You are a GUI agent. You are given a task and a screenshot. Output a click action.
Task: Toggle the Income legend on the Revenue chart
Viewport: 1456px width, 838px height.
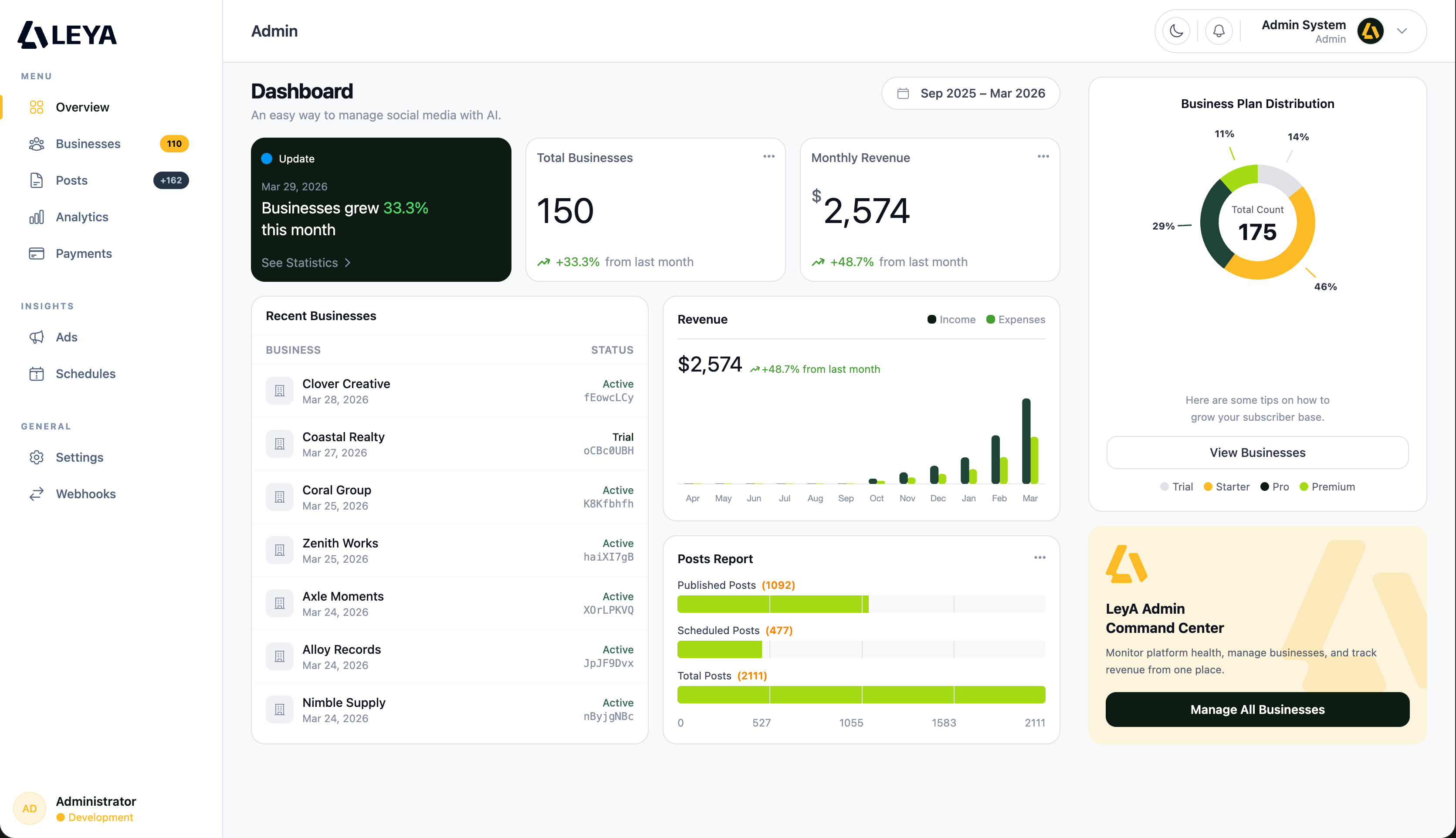click(x=951, y=319)
